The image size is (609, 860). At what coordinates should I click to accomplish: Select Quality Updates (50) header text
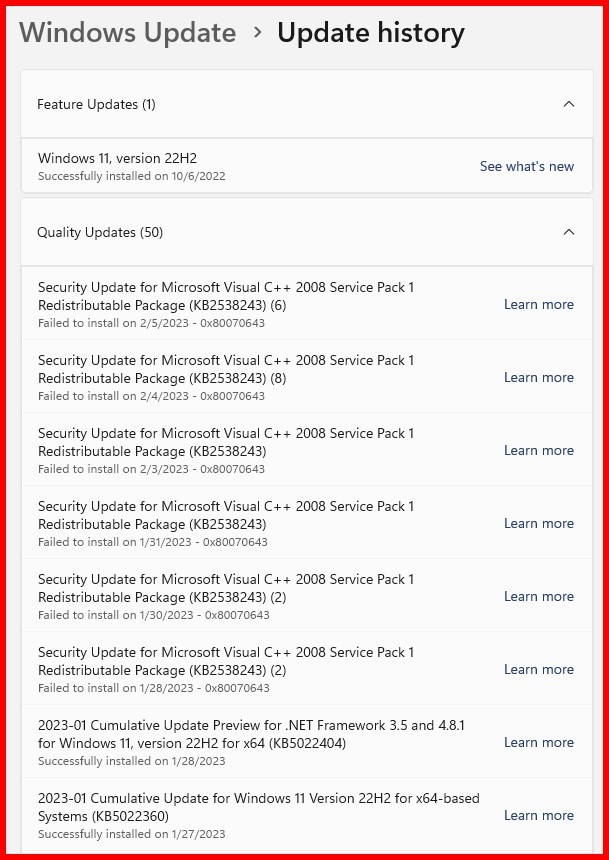coord(100,233)
